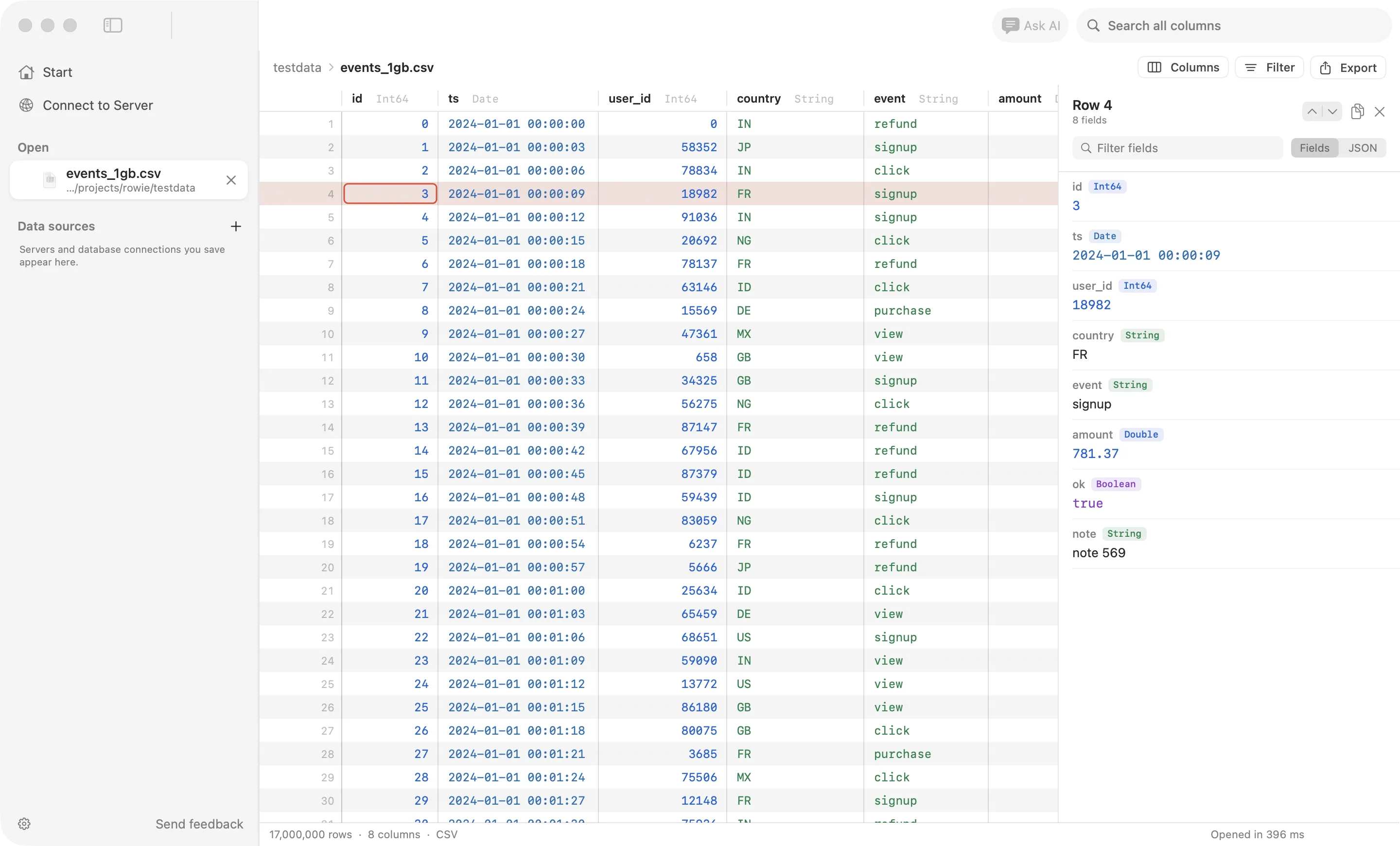Open Ask AI chat
The height and width of the screenshot is (846, 1400).
point(1030,26)
